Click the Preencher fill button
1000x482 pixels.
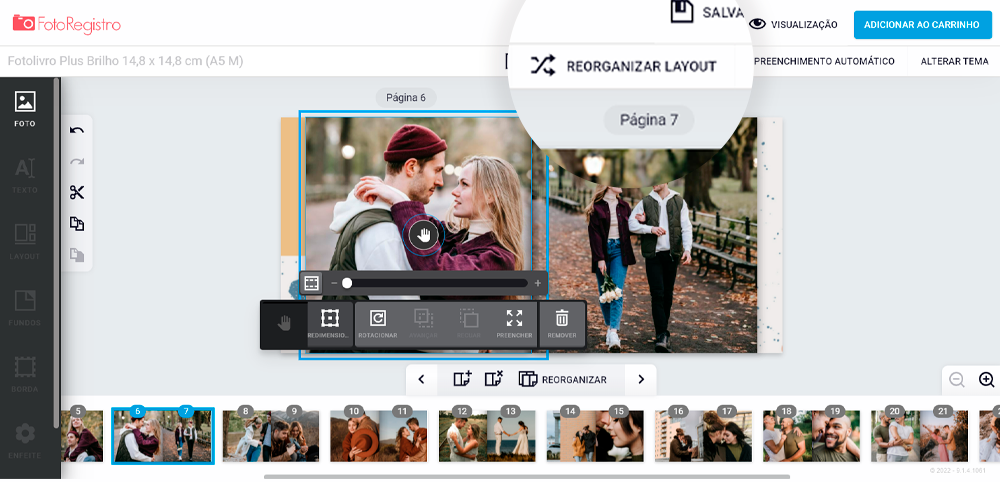tap(514, 325)
